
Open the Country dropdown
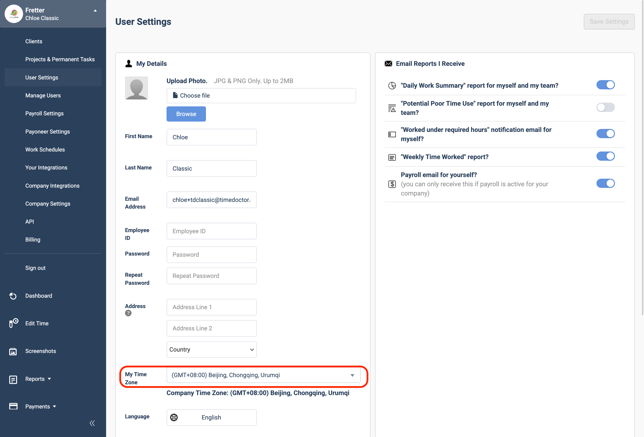click(211, 350)
